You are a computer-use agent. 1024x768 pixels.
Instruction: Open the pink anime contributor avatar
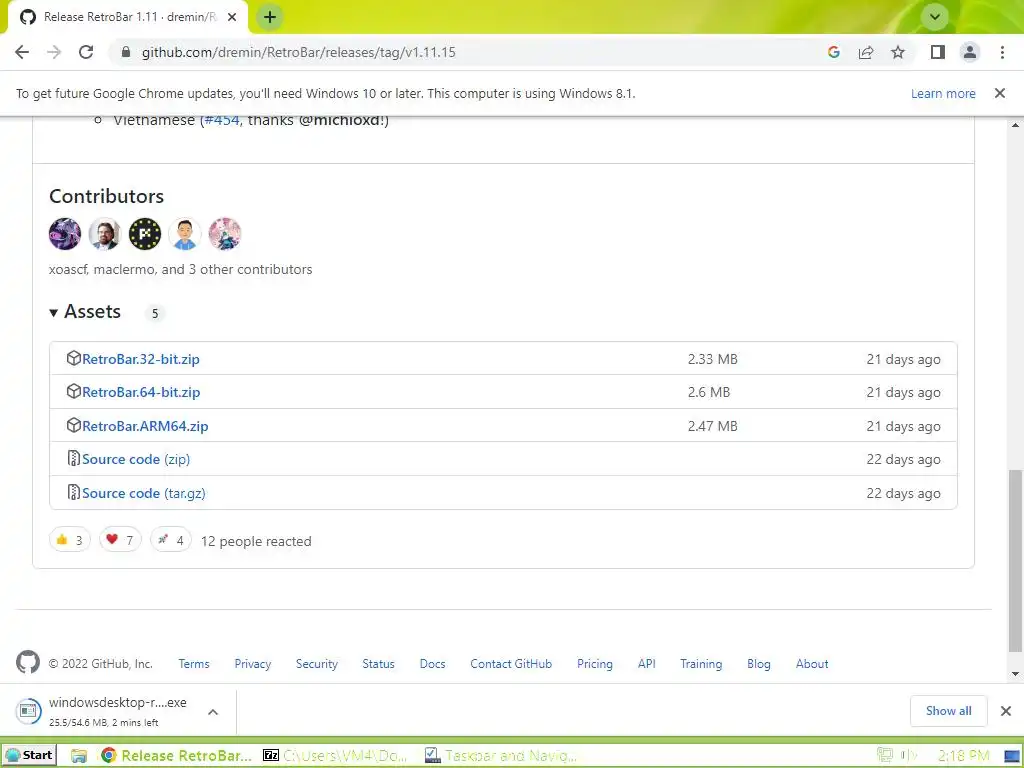(225, 234)
